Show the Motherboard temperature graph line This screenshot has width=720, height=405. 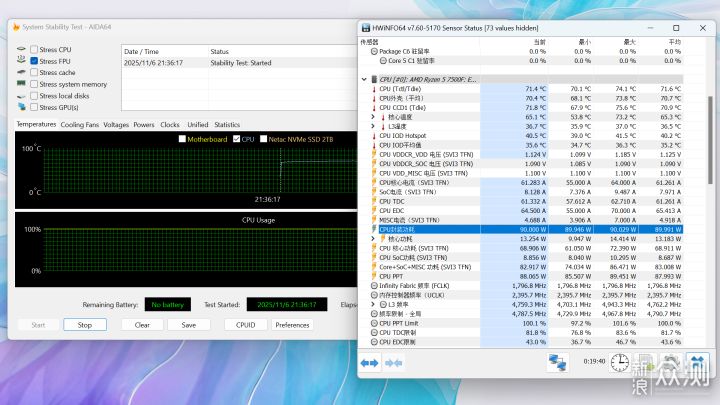[182, 139]
